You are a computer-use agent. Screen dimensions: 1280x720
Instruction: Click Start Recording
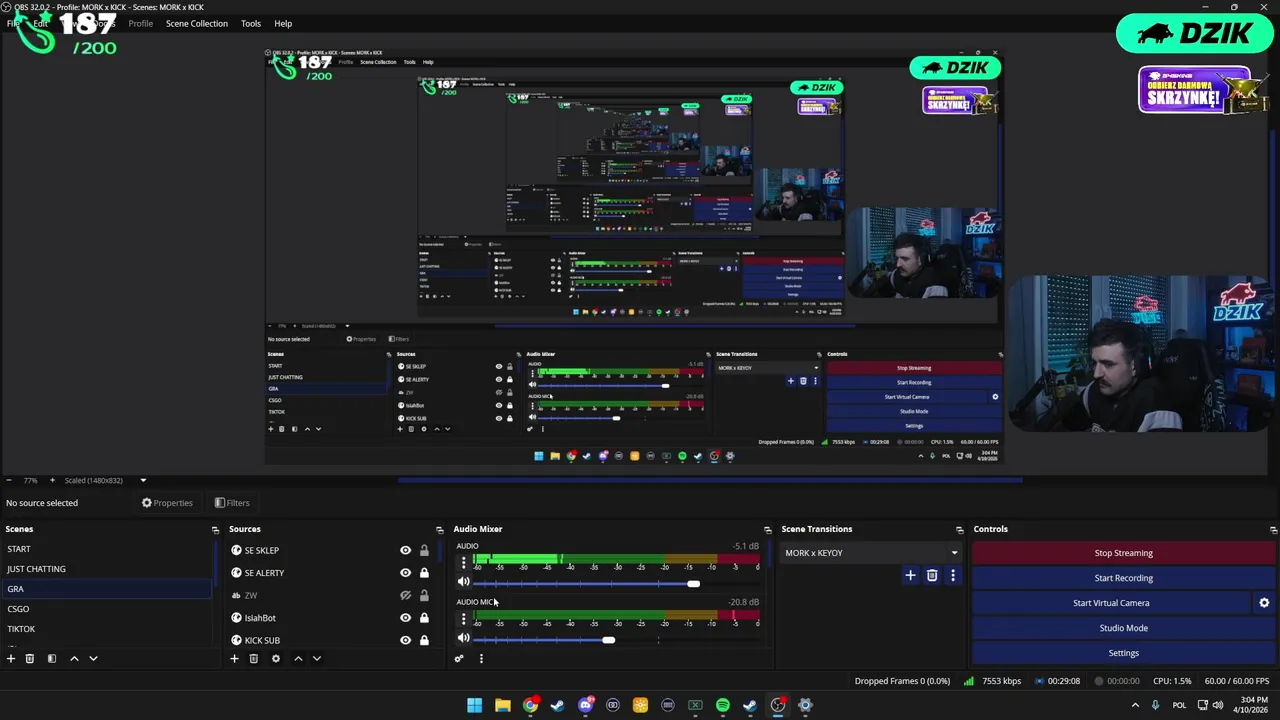click(x=1123, y=578)
